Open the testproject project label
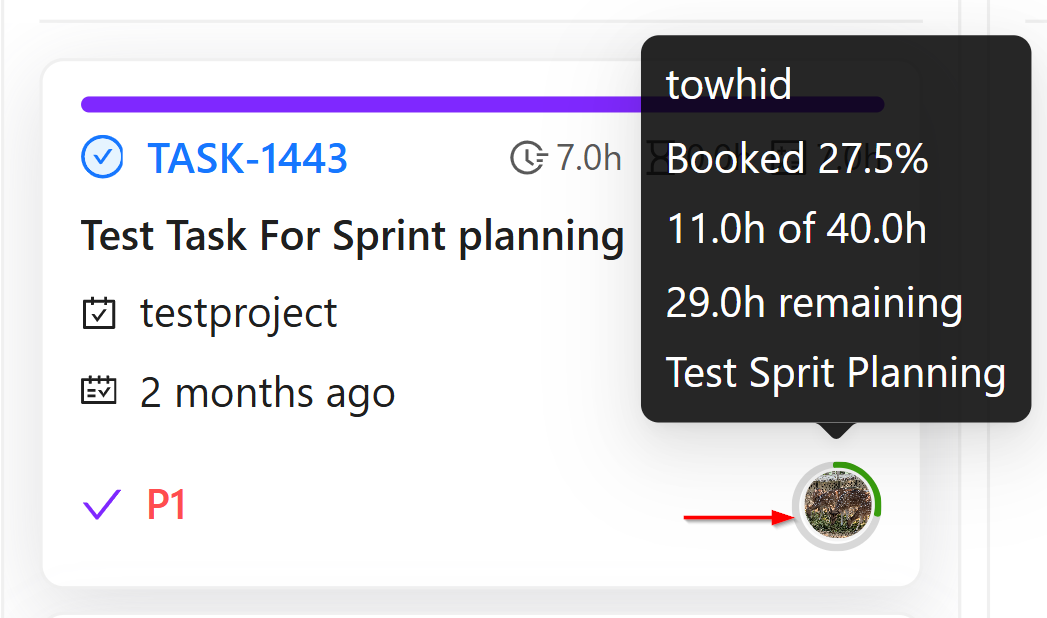 [239, 314]
